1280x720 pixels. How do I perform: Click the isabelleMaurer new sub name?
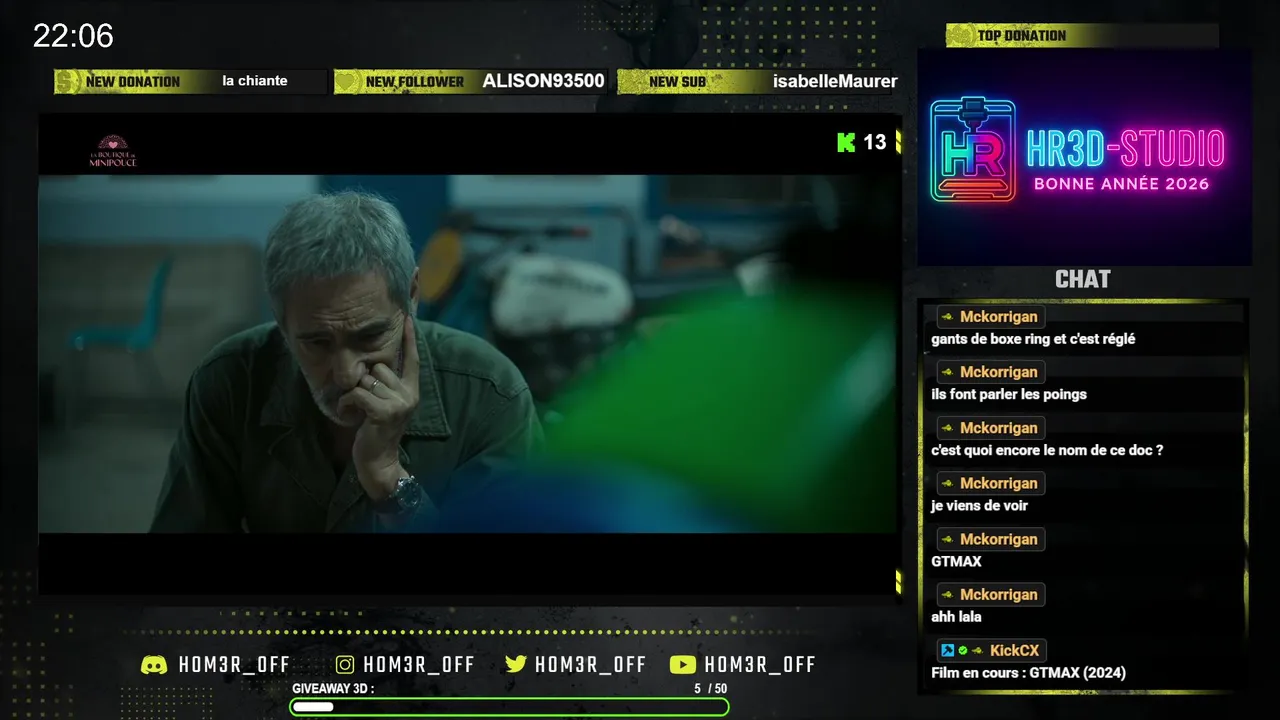(835, 82)
